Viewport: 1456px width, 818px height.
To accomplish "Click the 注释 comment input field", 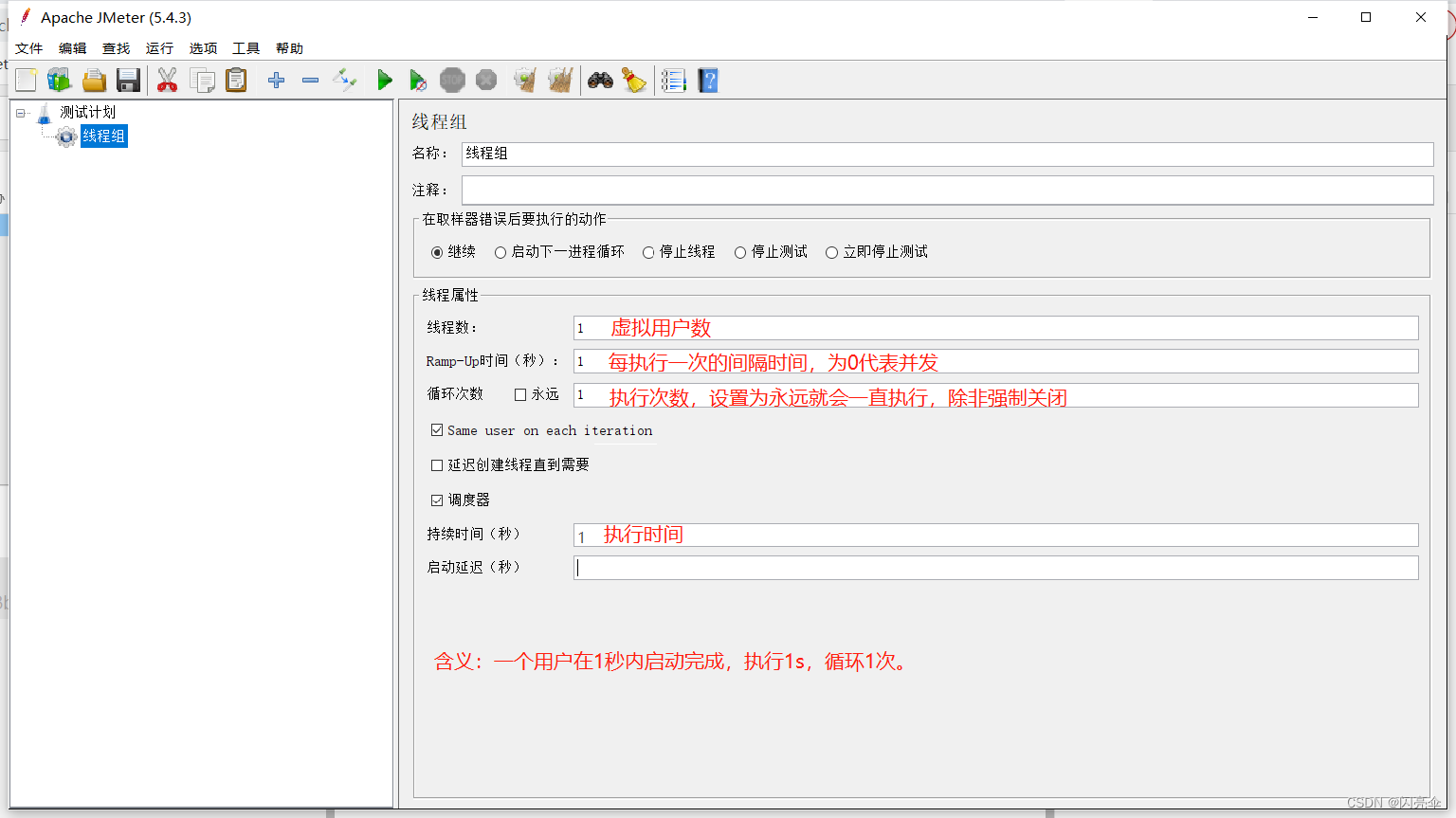I will click(x=947, y=190).
